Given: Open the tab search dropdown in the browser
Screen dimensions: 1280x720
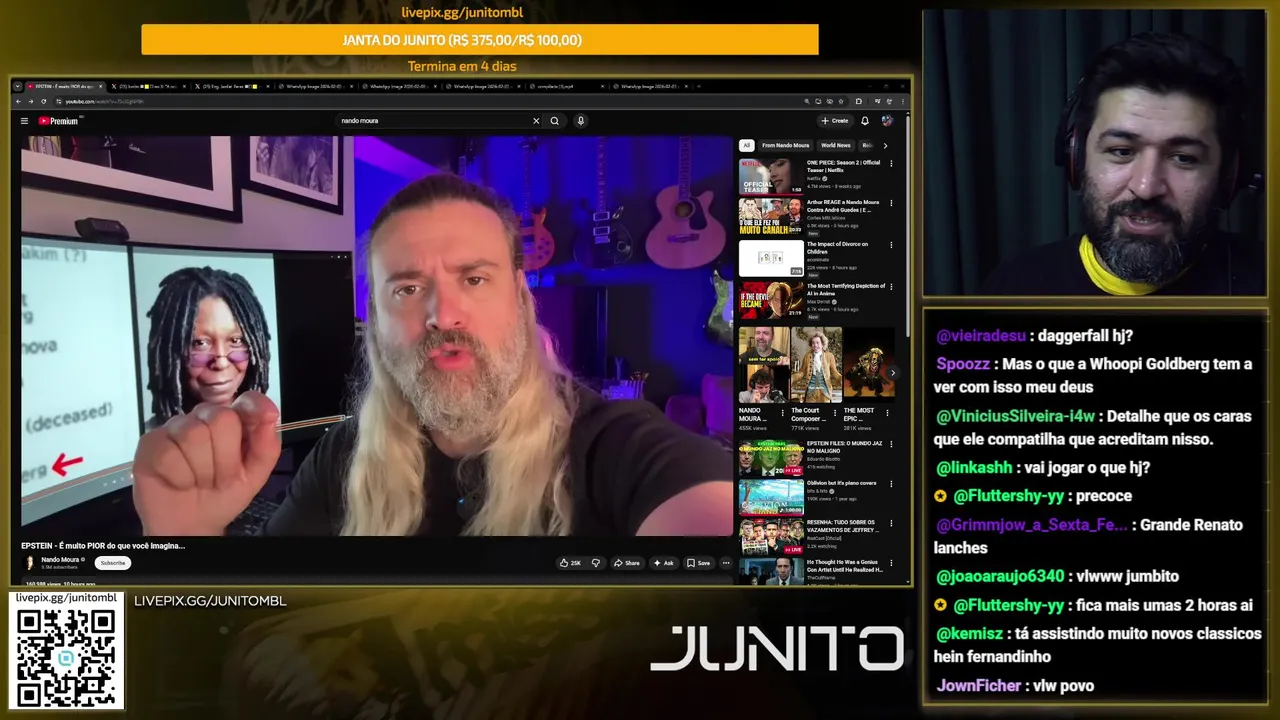Looking at the screenshot, I should coord(17,86).
